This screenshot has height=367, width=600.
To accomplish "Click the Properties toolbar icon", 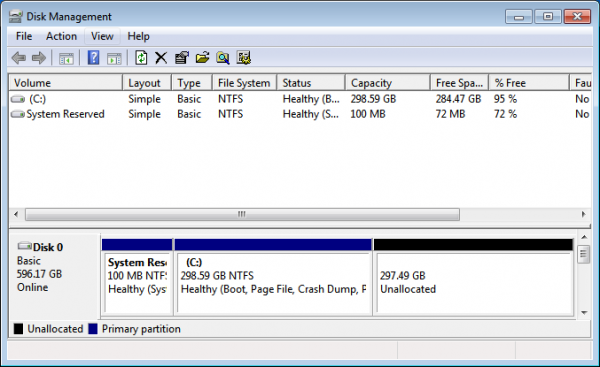I will coord(182,58).
